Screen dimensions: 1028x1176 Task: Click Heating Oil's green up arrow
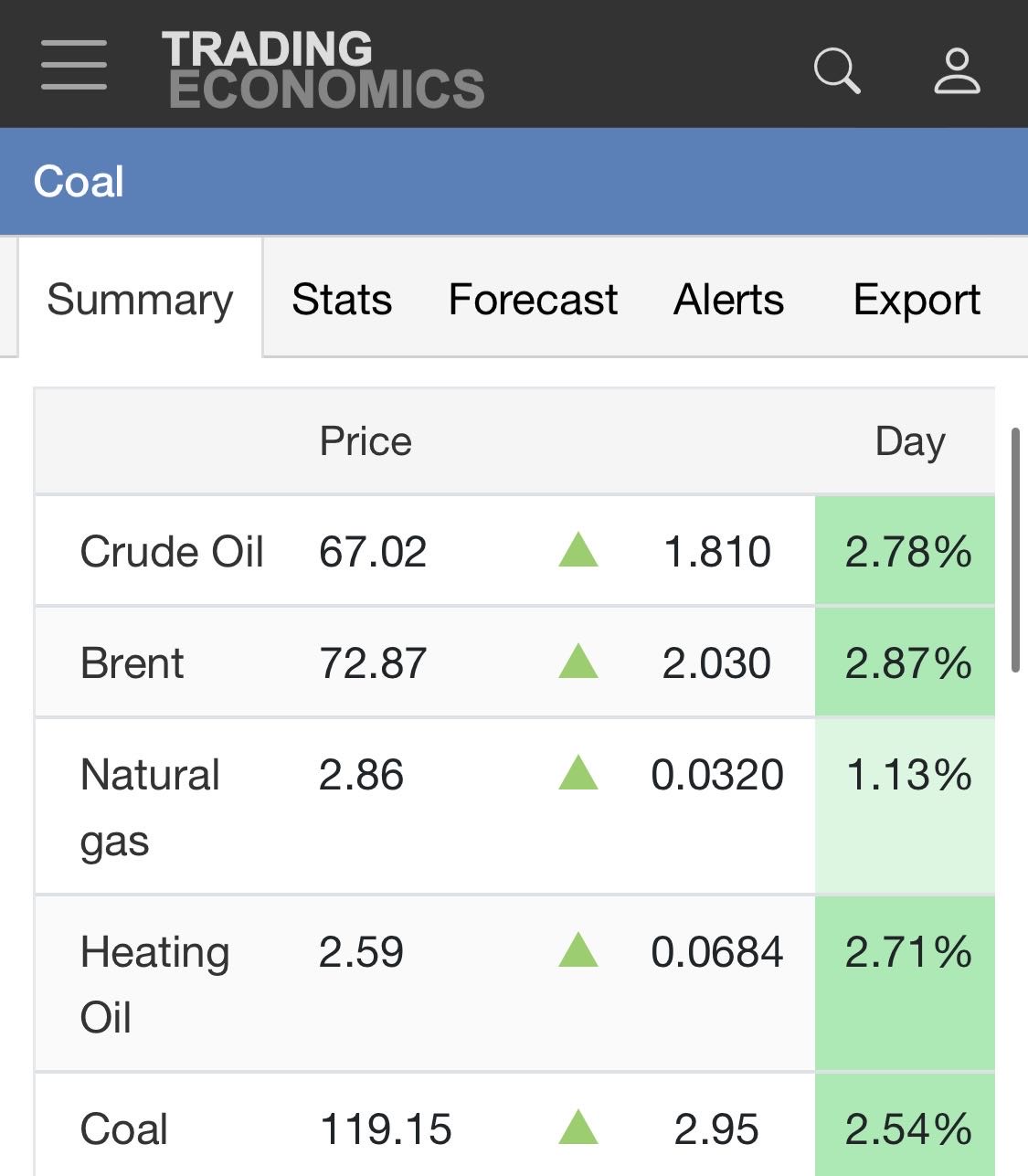pyautogui.click(x=578, y=951)
